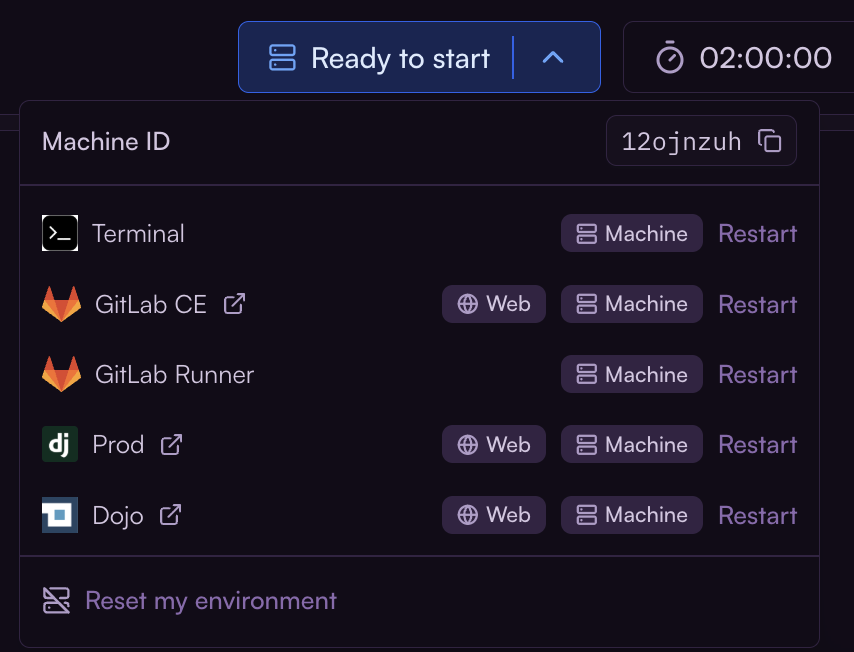This screenshot has width=854, height=652.
Task: Click the Web badge for GitLab CE
Action: click(x=494, y=304)
